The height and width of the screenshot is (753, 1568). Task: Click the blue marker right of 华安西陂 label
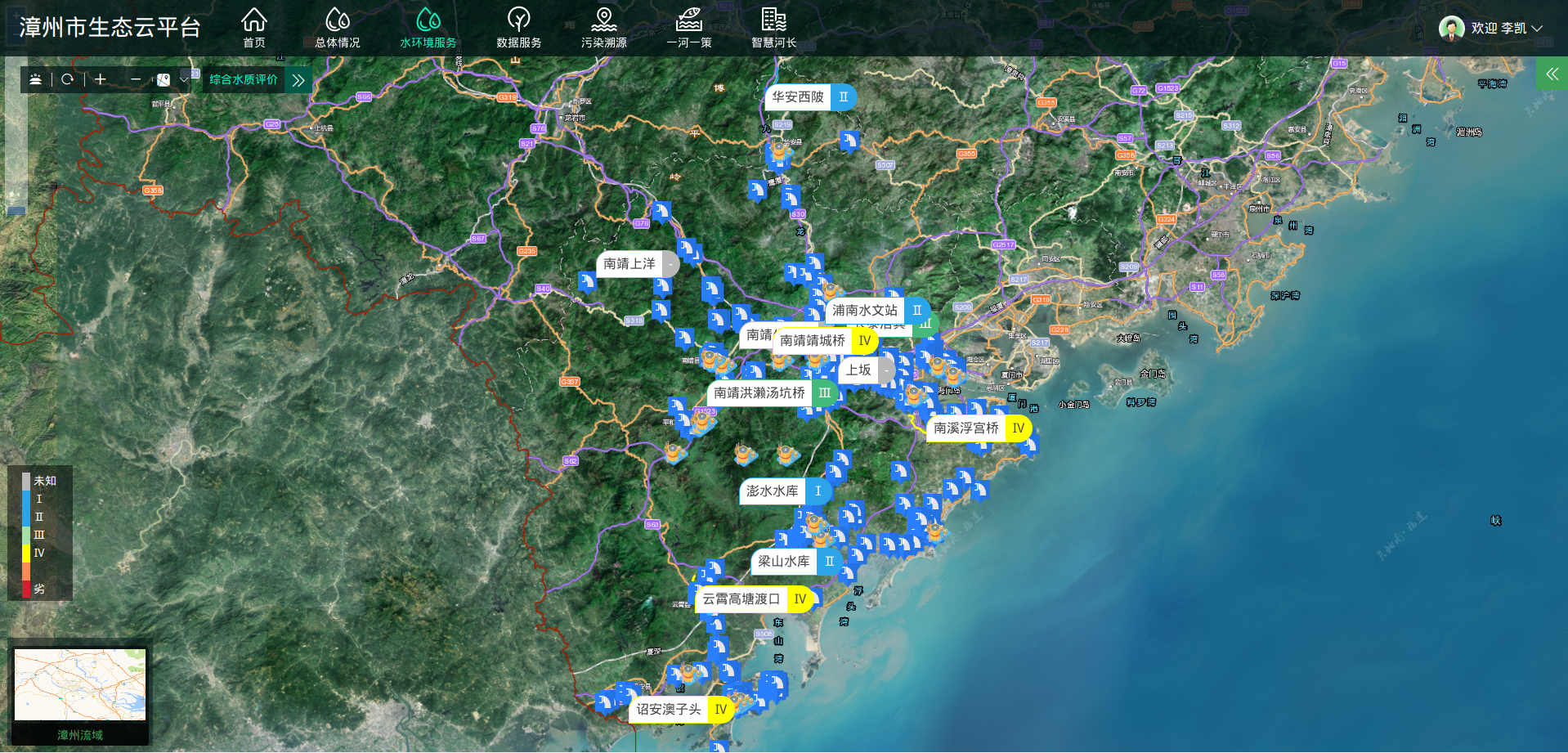[x=850, y=141]
